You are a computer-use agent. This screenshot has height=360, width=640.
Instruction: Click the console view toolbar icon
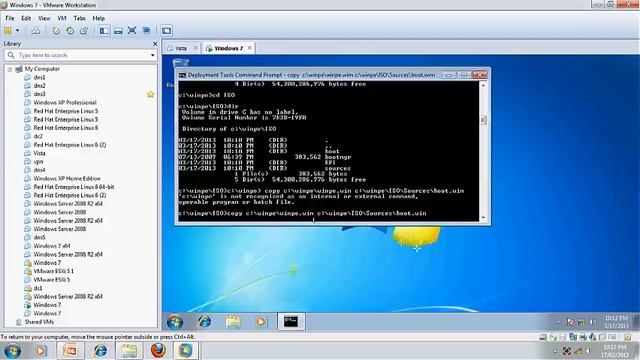(166, 31)
